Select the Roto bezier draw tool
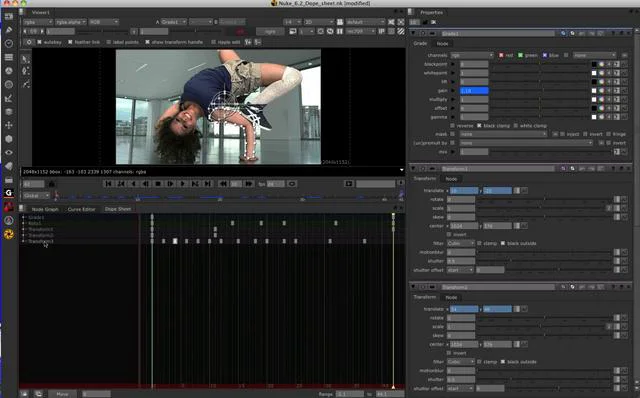640x398 pixels. click(26, 84)
